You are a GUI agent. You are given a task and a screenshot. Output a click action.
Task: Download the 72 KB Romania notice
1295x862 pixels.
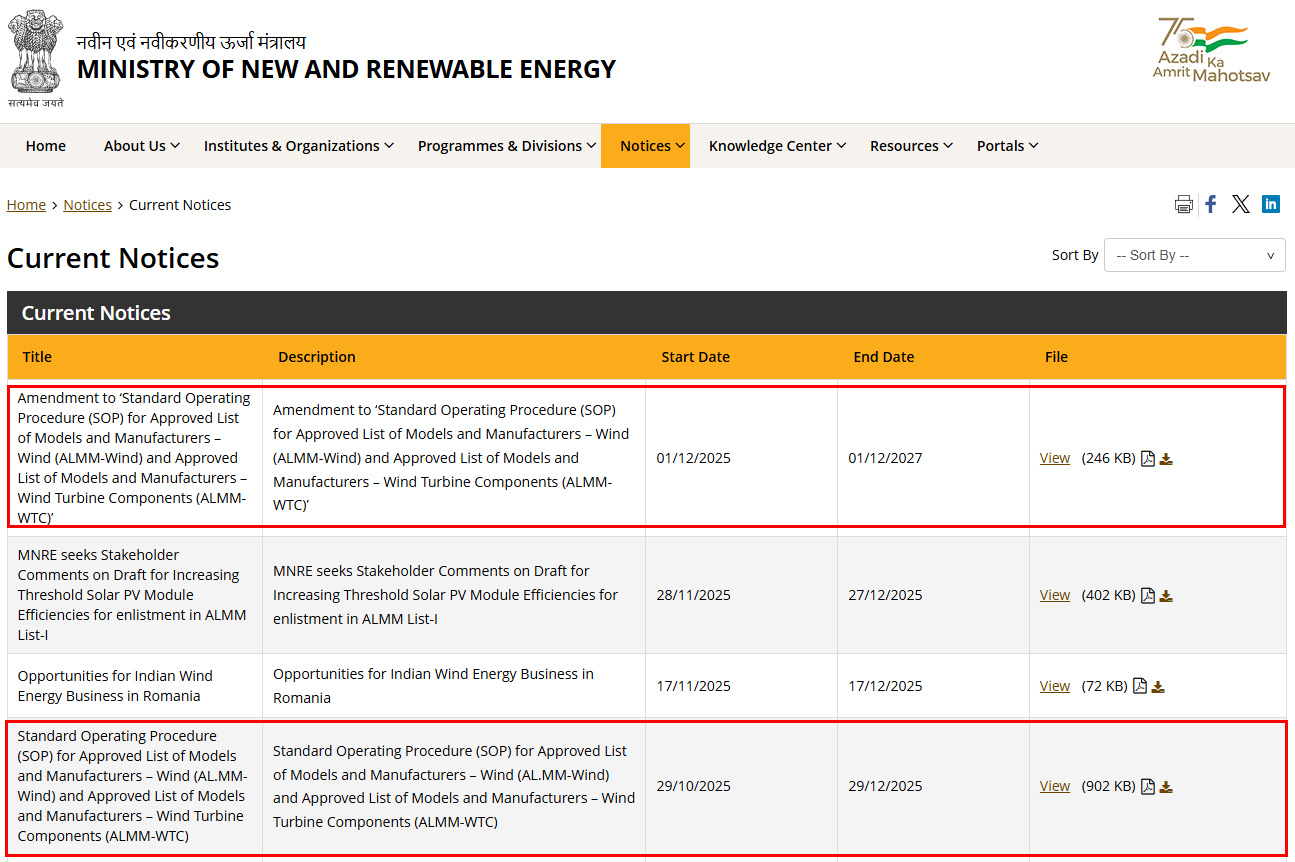[1158, 687]
